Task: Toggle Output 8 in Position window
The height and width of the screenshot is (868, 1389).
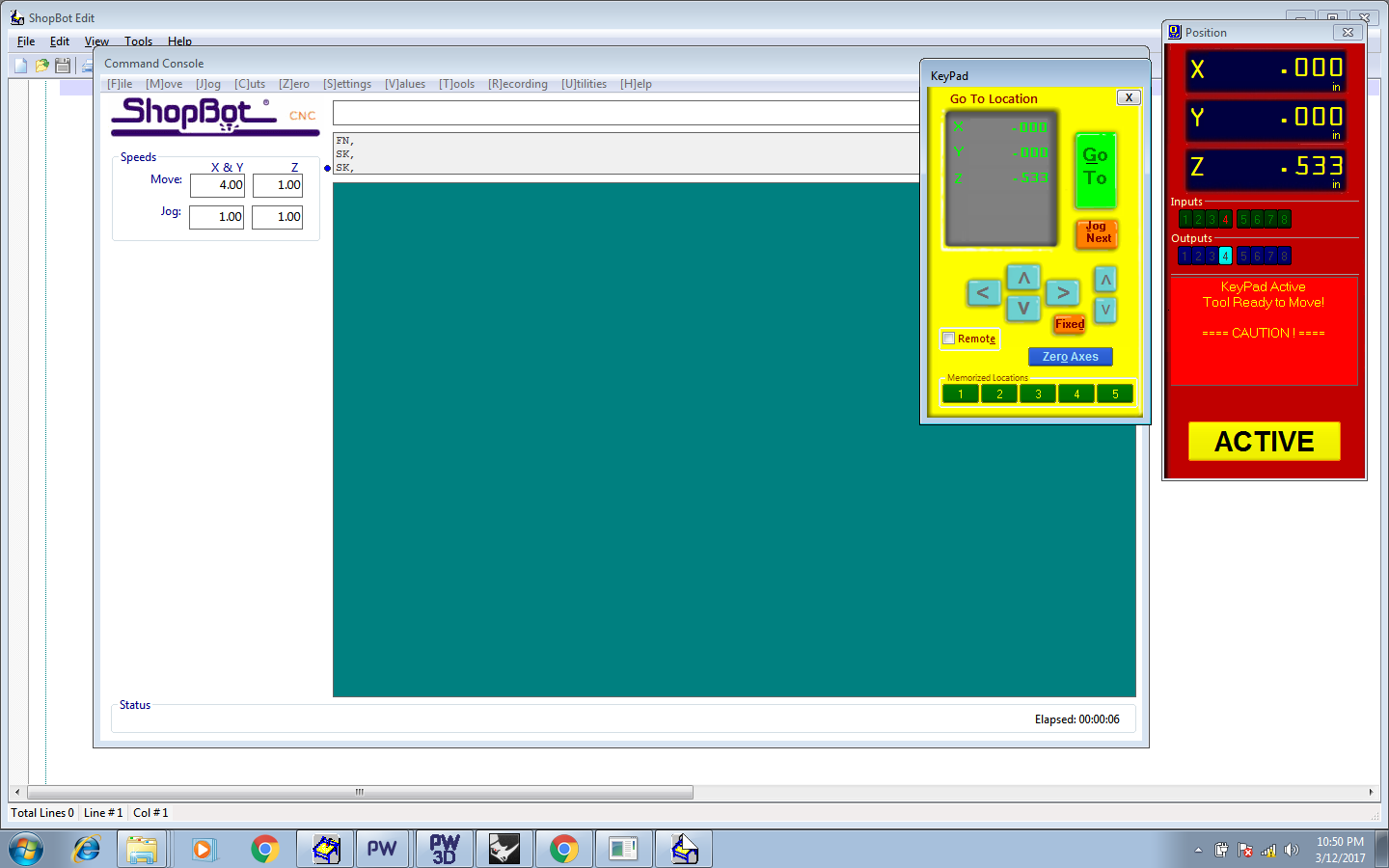Action: point(1284,256)
